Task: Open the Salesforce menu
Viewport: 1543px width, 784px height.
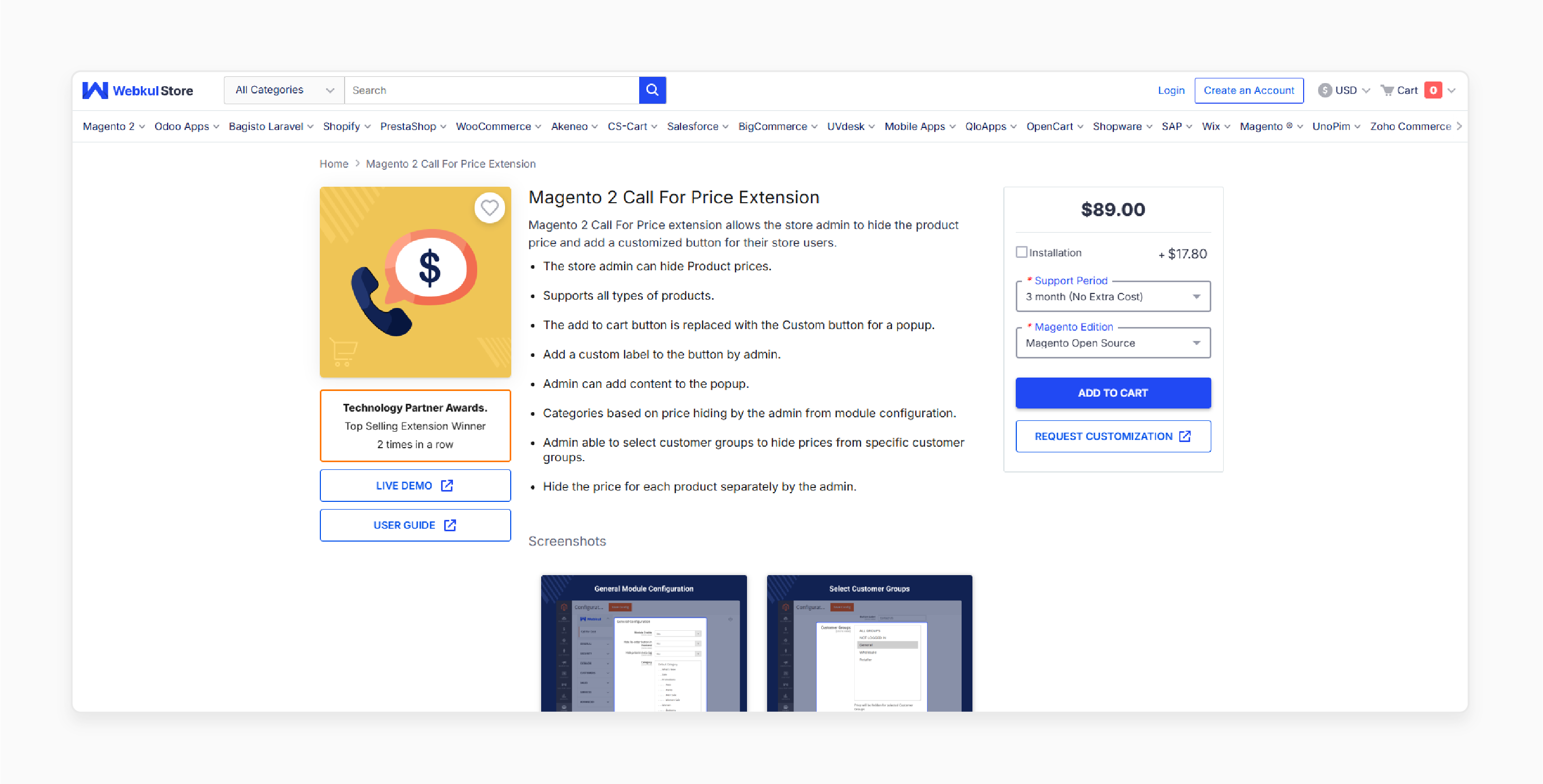Action: 698,126
